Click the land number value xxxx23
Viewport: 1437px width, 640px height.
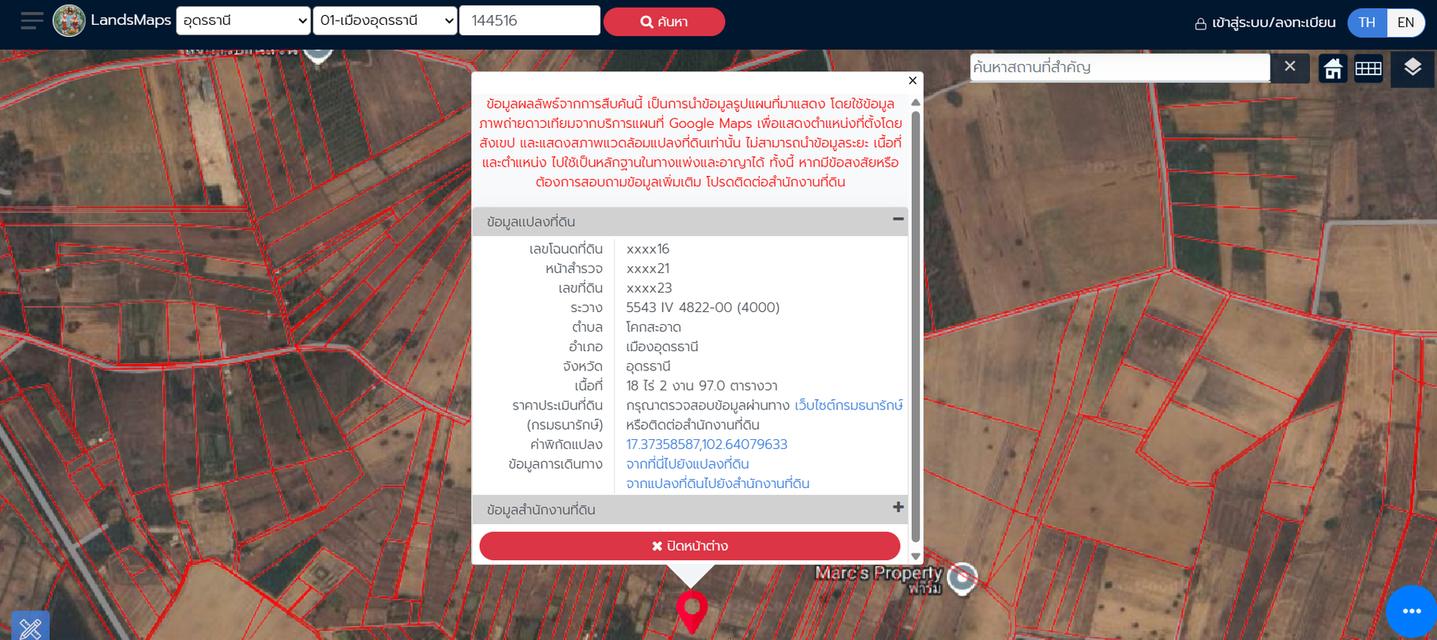click(x=649, y=288)
